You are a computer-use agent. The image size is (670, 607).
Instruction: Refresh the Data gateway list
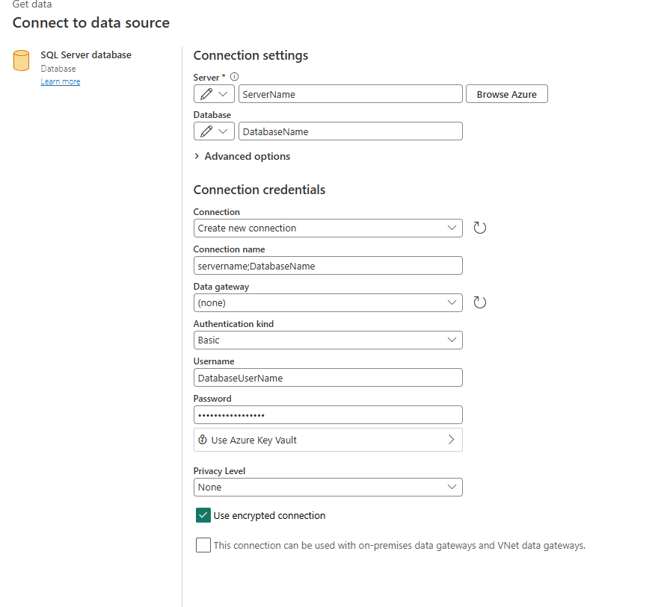tap(479, 302)
